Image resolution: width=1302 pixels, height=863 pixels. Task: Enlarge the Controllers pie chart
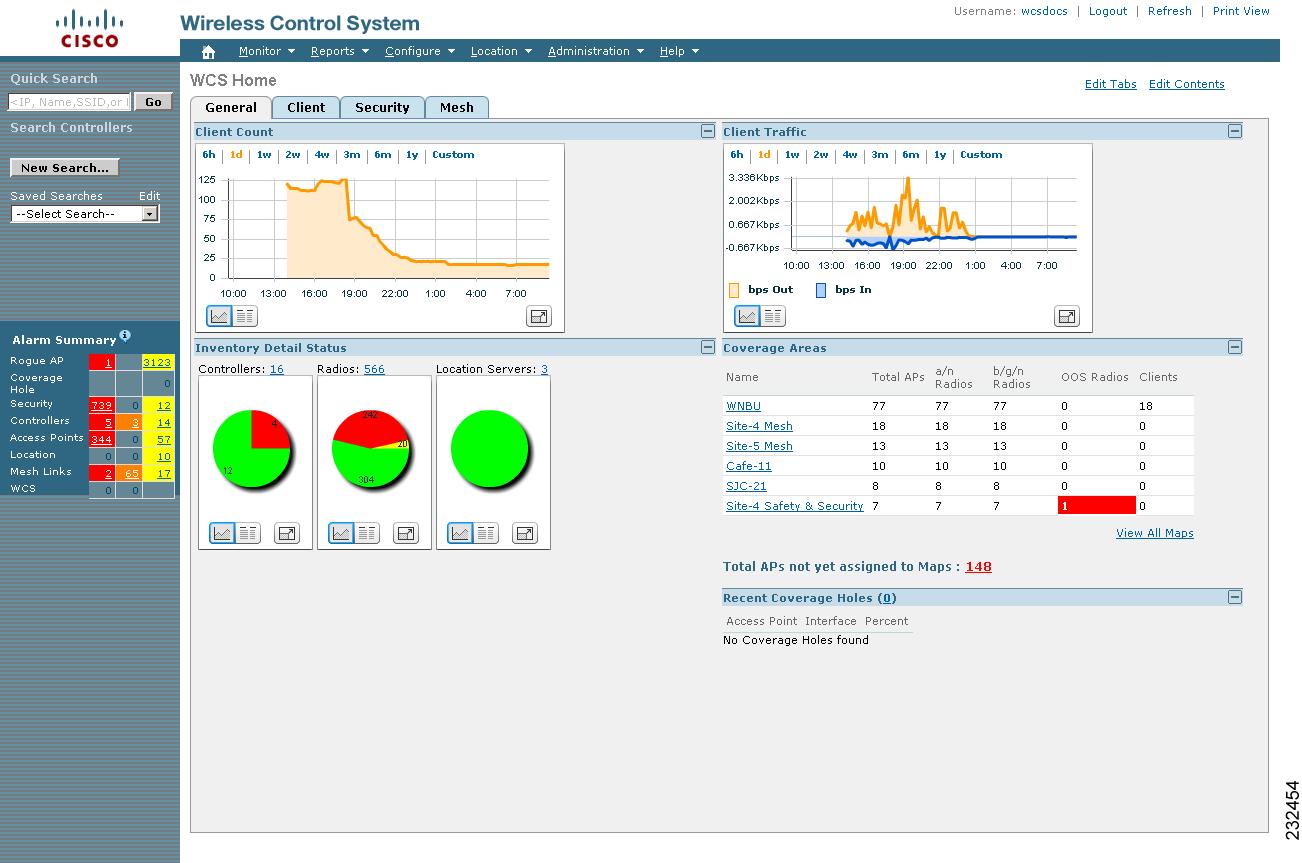[287, 533]
